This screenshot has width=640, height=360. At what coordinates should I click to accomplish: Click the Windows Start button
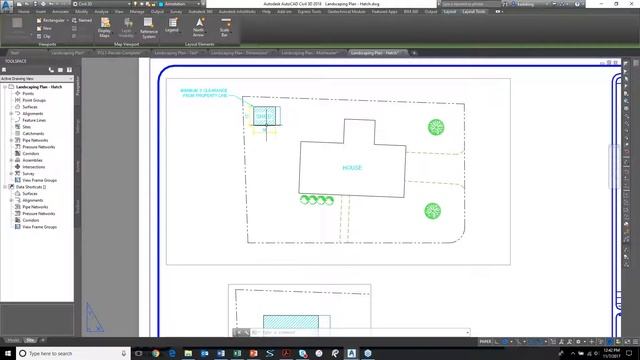(x=8, y=353)
